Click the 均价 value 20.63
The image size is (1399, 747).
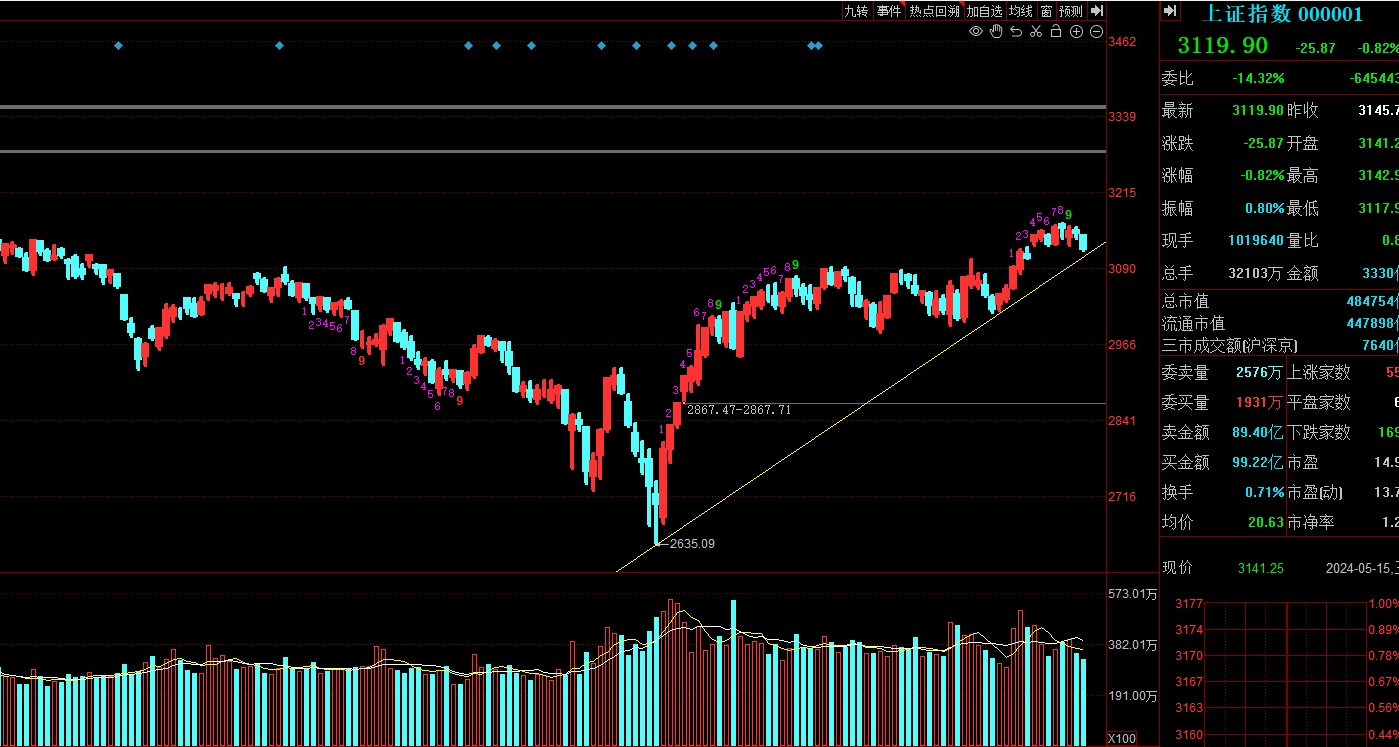[x=1265, y=522]
